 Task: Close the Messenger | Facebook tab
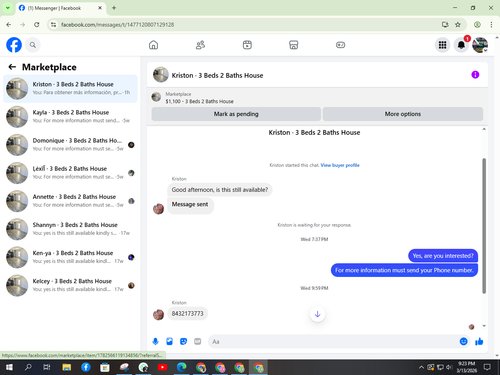100,8
